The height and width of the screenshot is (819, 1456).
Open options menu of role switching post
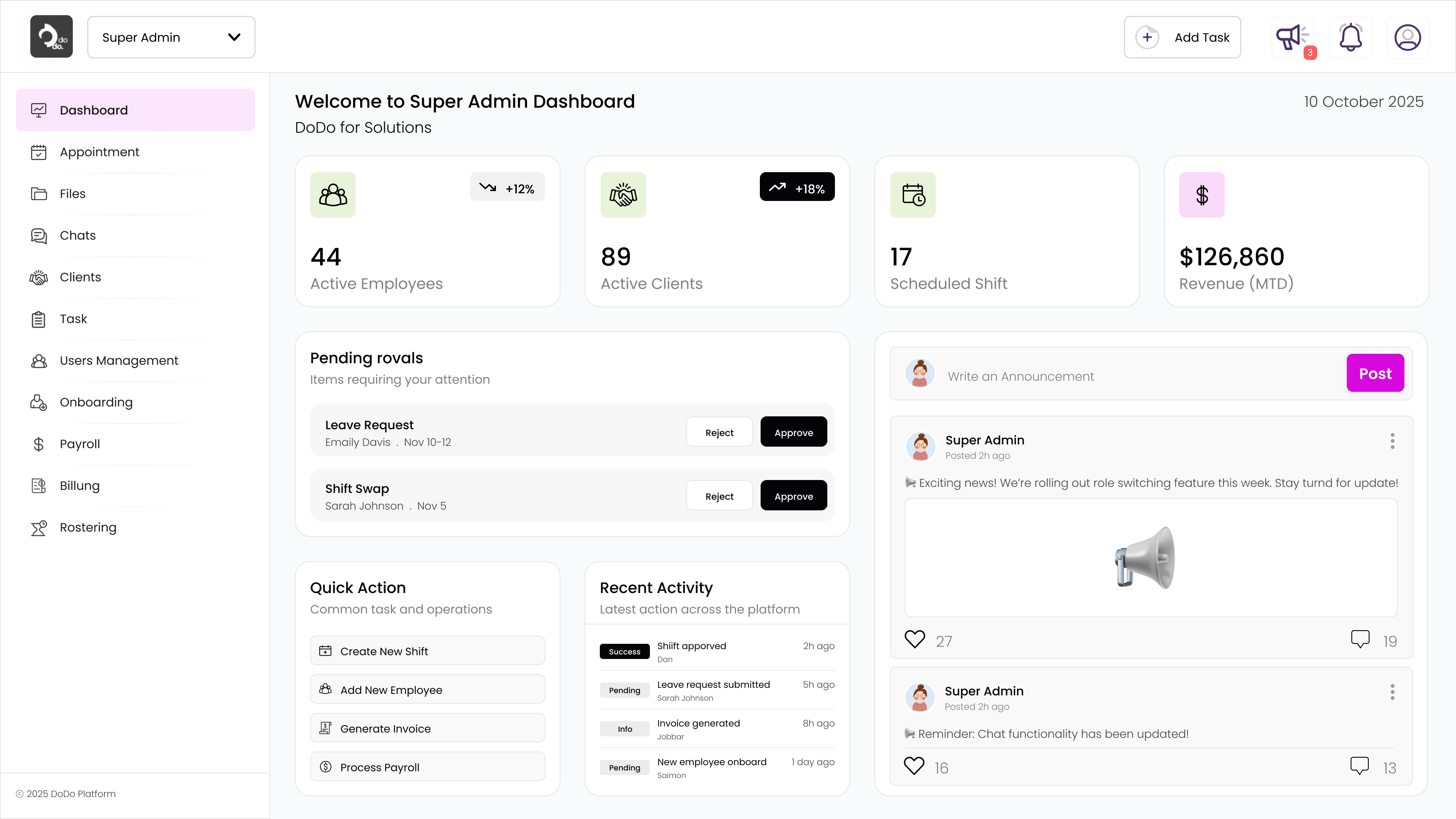point(1392,441)
